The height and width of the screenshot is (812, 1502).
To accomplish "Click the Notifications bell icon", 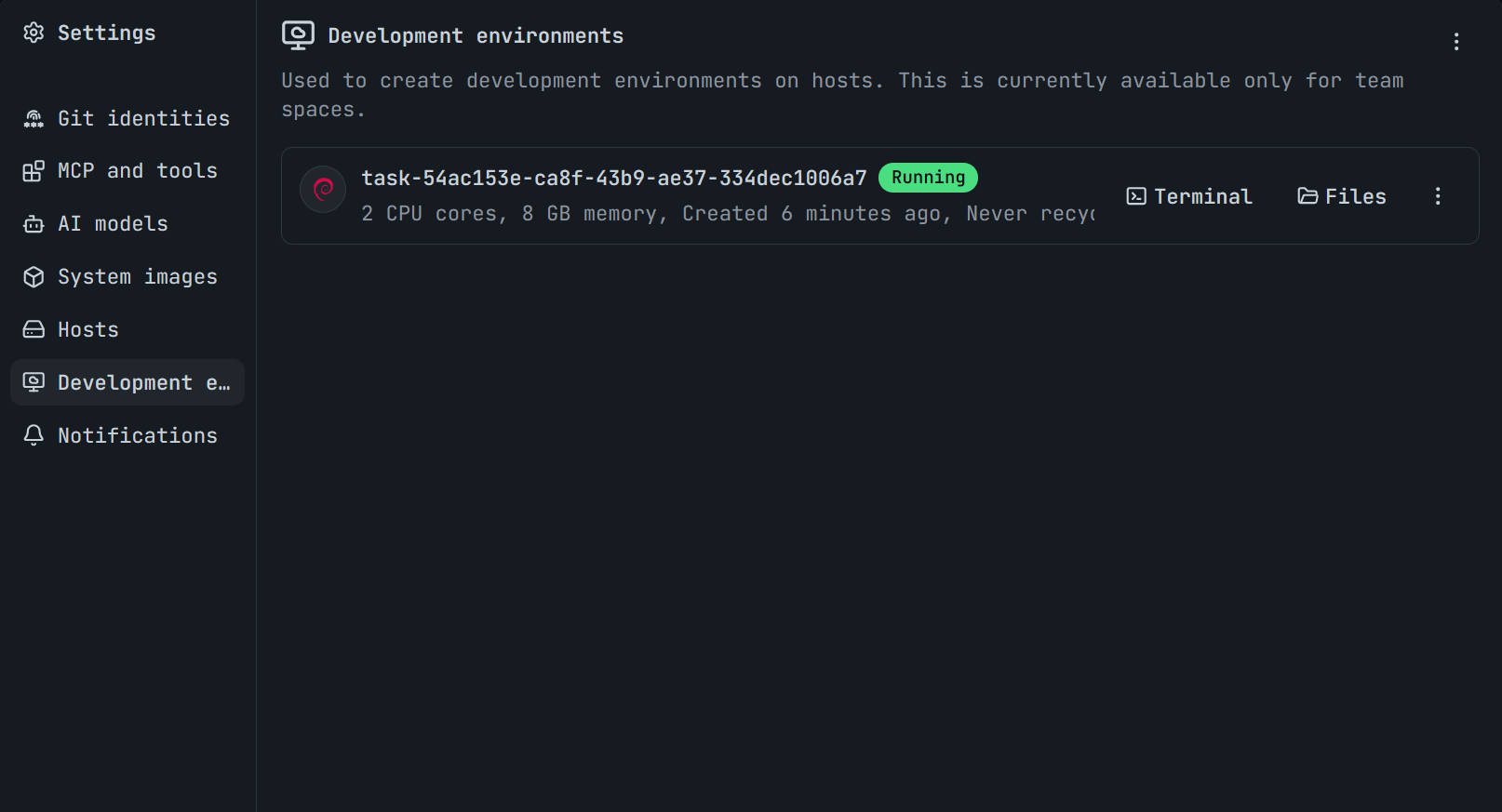I will tap(34, 435).
